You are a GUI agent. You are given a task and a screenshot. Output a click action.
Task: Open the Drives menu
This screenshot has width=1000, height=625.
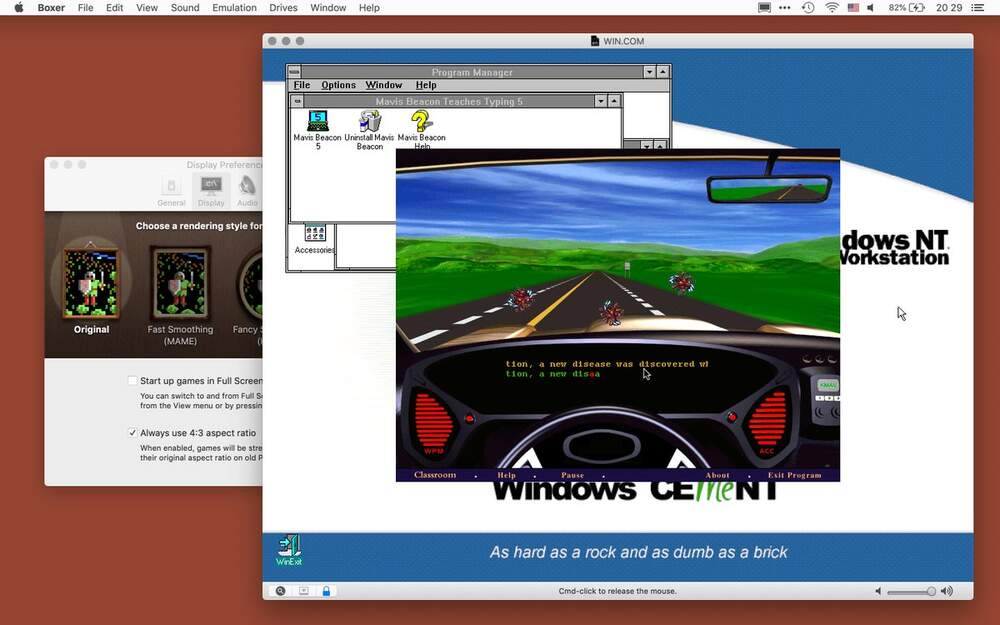(x=283, y=8)
